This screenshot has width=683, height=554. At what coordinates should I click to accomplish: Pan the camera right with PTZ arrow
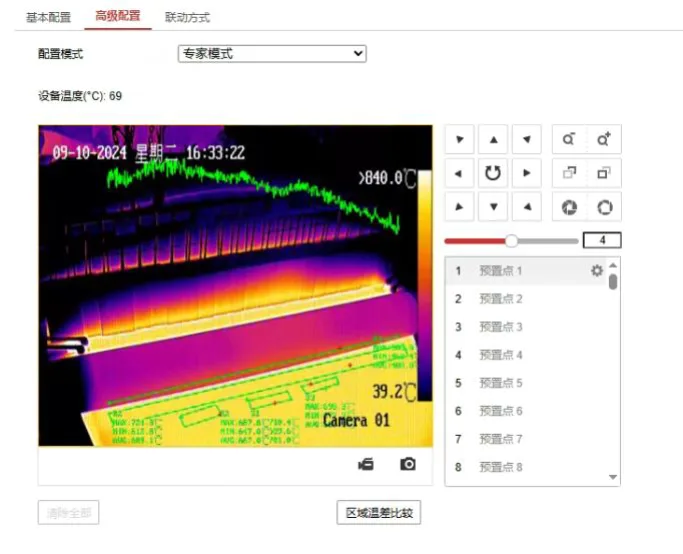[525, 173]
